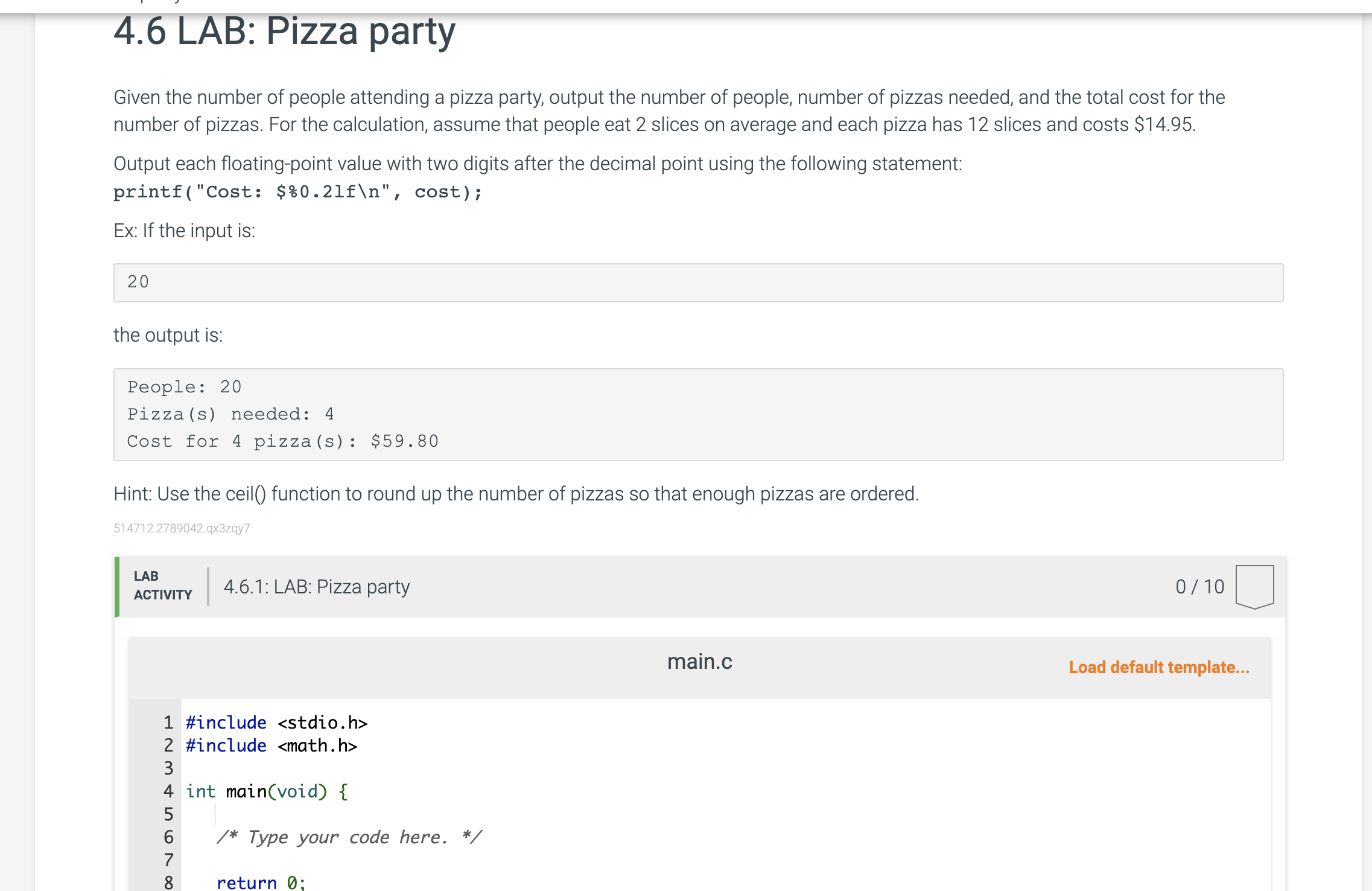The width and height of the screenshot is (1372, 891).
Task: Click the #include <stdio.h> line in the editor
Action: pos(276,722)
